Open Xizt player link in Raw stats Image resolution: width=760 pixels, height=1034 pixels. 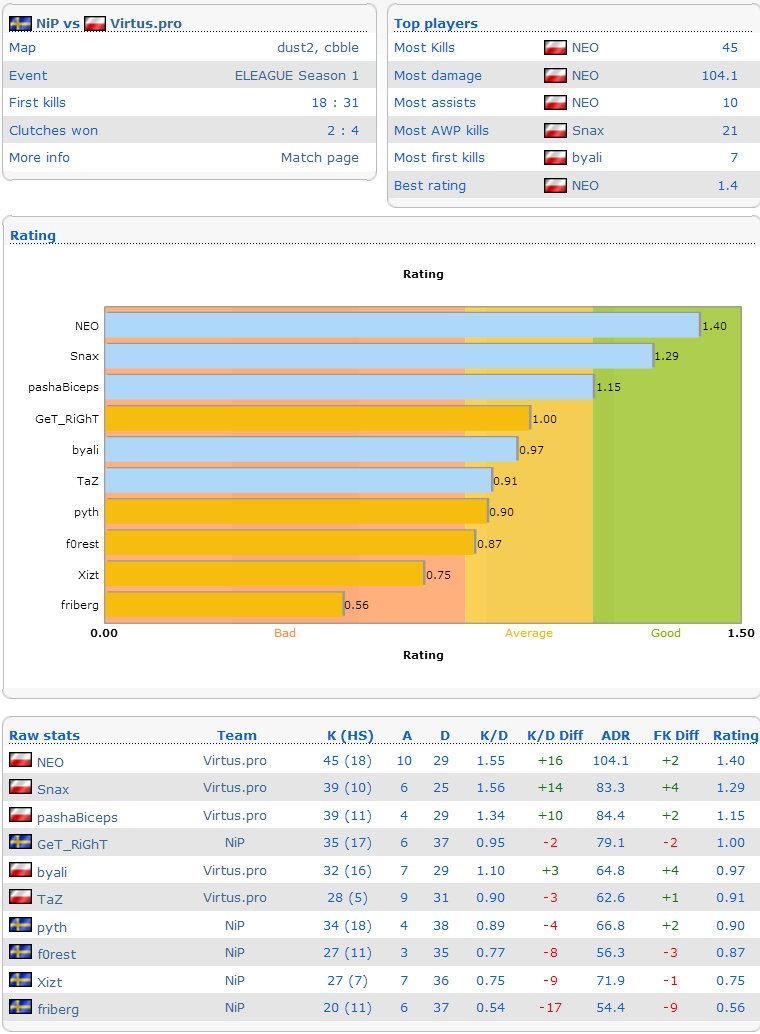49,982
